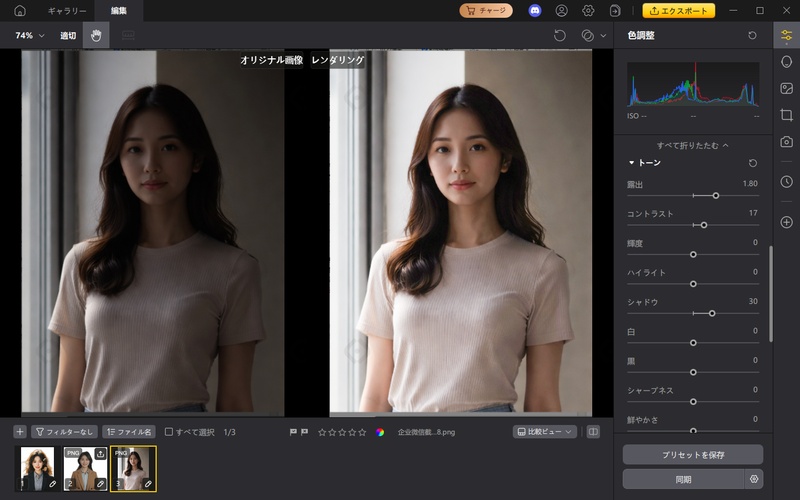The width and height of the screenshot is (800, 500).
Task: Open the 比較ビュー dropdown
Action: [x=544, y=432]
